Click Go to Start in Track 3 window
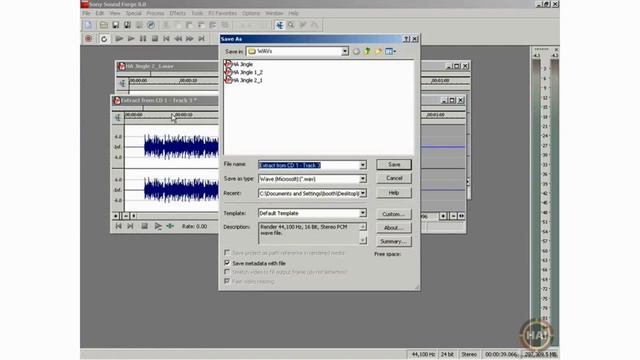 click(x=118, y=226)
